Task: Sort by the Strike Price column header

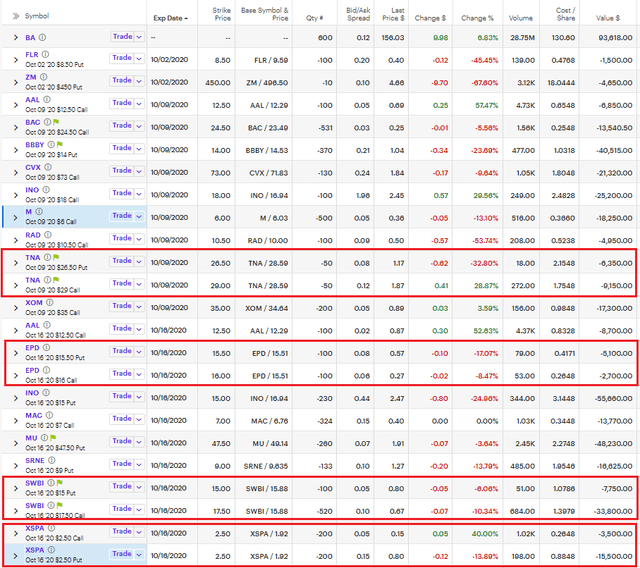Action: (222, 14)
